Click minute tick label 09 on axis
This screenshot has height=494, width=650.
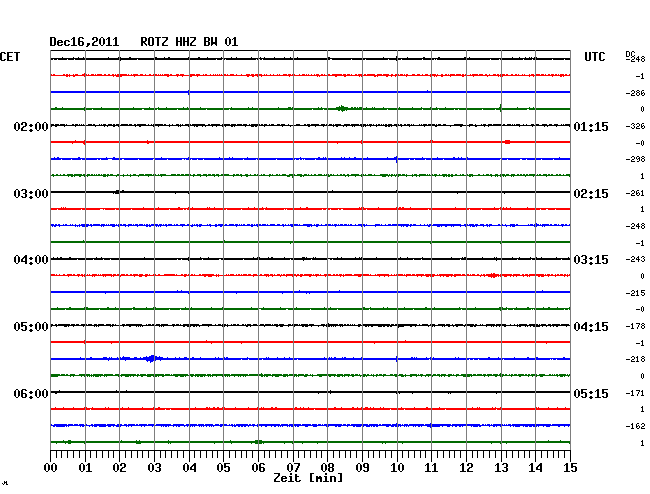pyautogui.click(x=362, y=468)
